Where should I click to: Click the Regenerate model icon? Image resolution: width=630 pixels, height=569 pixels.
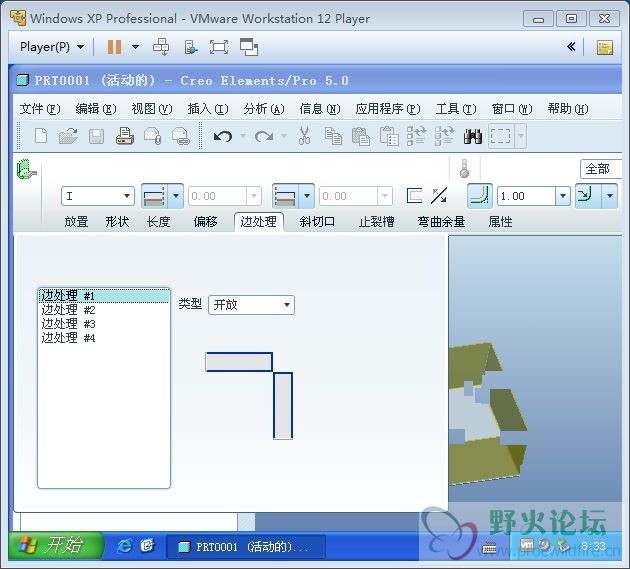[x=416, y=136]
